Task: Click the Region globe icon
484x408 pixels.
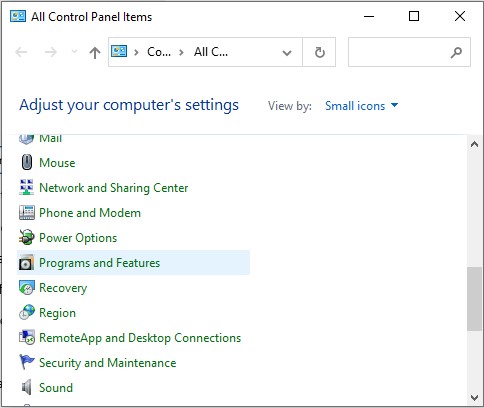Action: 27,312
